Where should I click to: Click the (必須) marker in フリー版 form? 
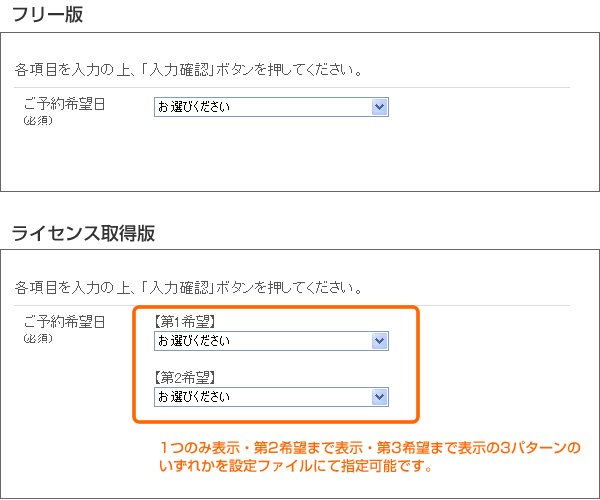[x=38, y=121]
